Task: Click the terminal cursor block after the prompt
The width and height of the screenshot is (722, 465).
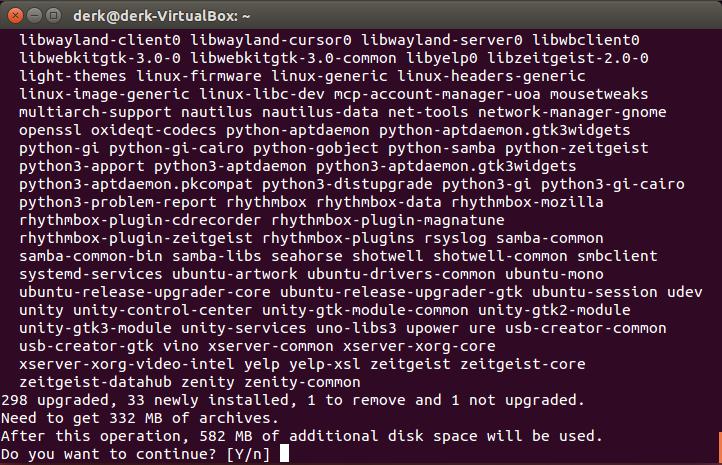Action: (285, 454)
